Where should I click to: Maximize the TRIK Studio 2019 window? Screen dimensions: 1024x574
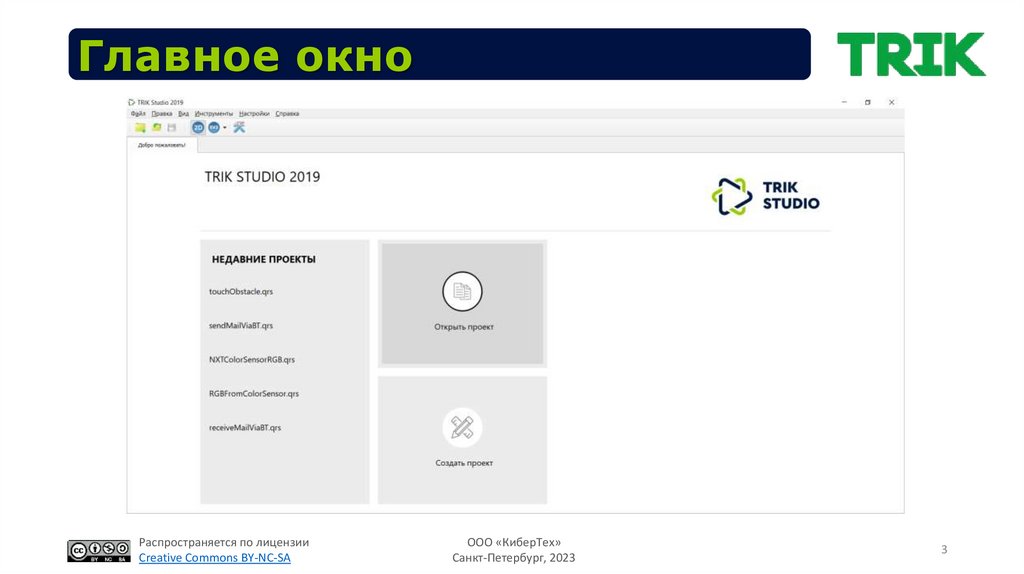coord(868,103)
